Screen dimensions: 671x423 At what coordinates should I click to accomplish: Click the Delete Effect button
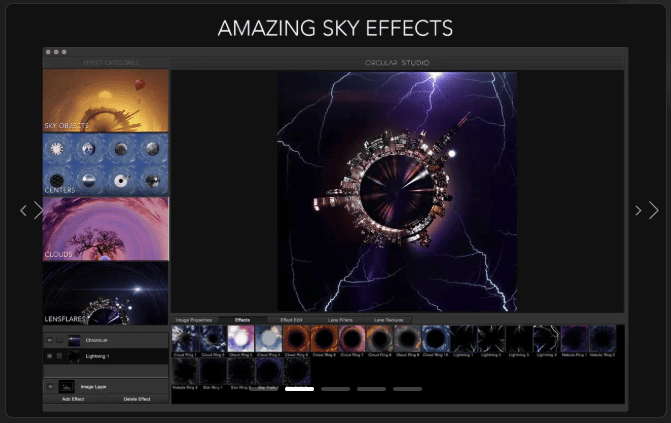[137, 399]
